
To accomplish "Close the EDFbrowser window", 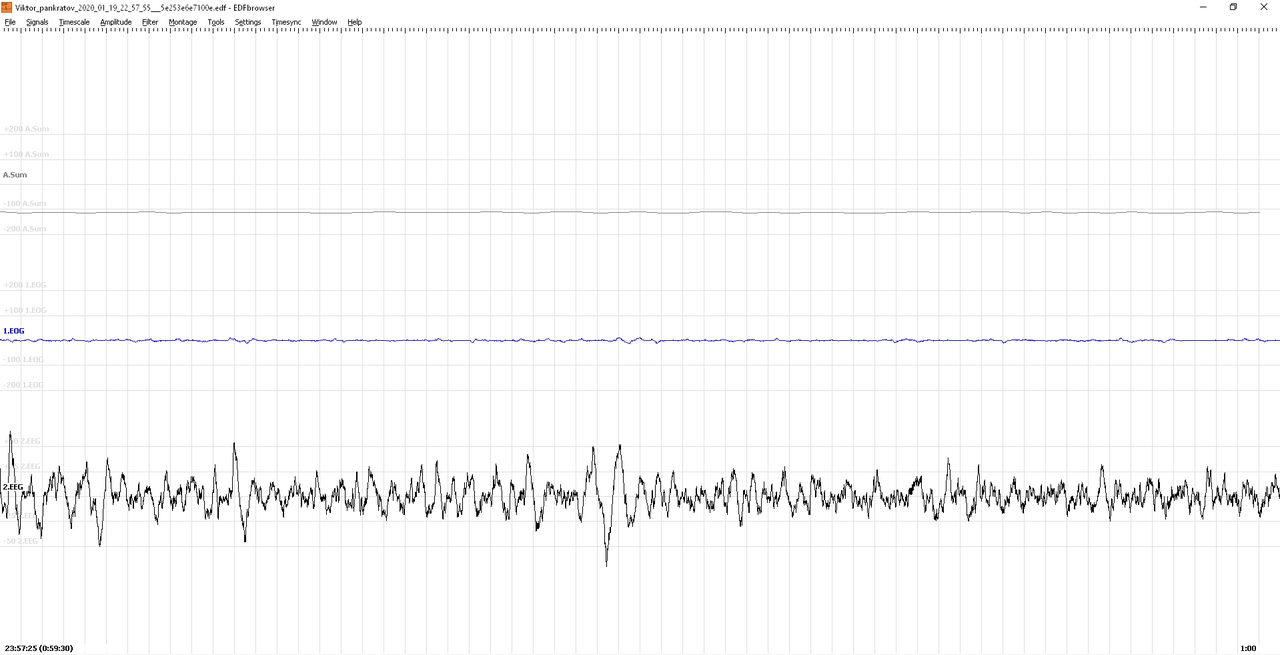I will tap(1265, 7).
